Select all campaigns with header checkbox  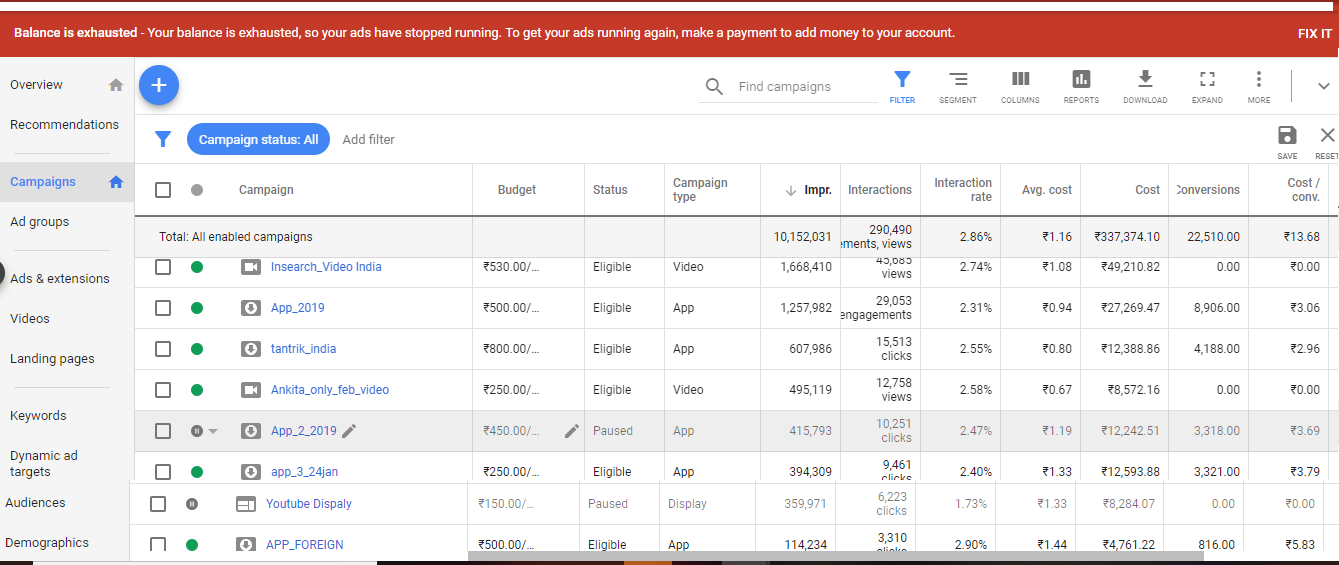pos(163,190)
